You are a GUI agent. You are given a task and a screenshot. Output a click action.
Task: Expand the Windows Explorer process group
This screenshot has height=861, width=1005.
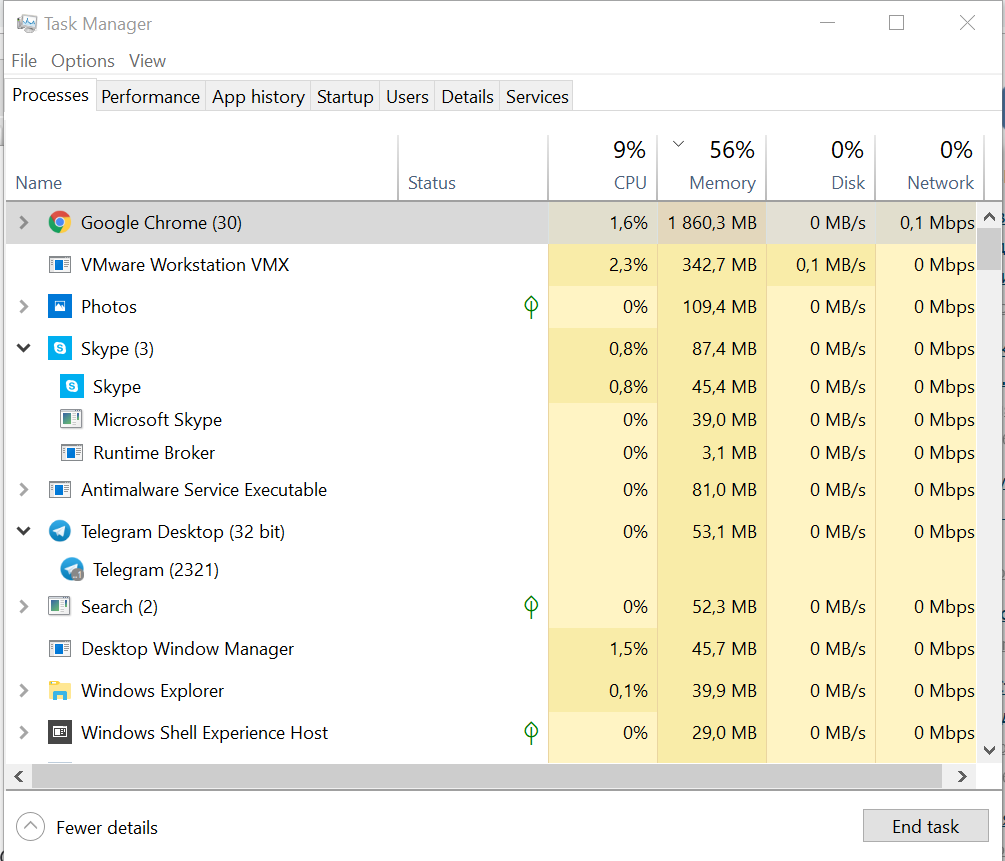point(24,690)
